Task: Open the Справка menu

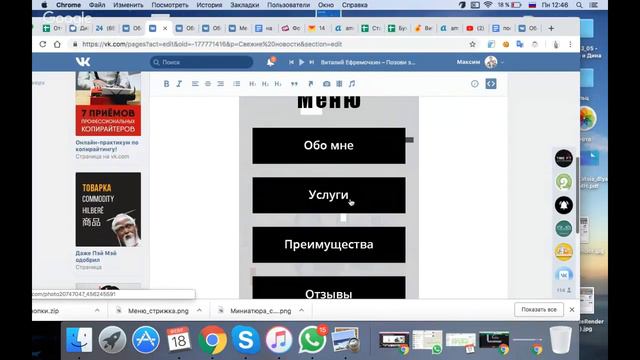Action: (354, 5)
